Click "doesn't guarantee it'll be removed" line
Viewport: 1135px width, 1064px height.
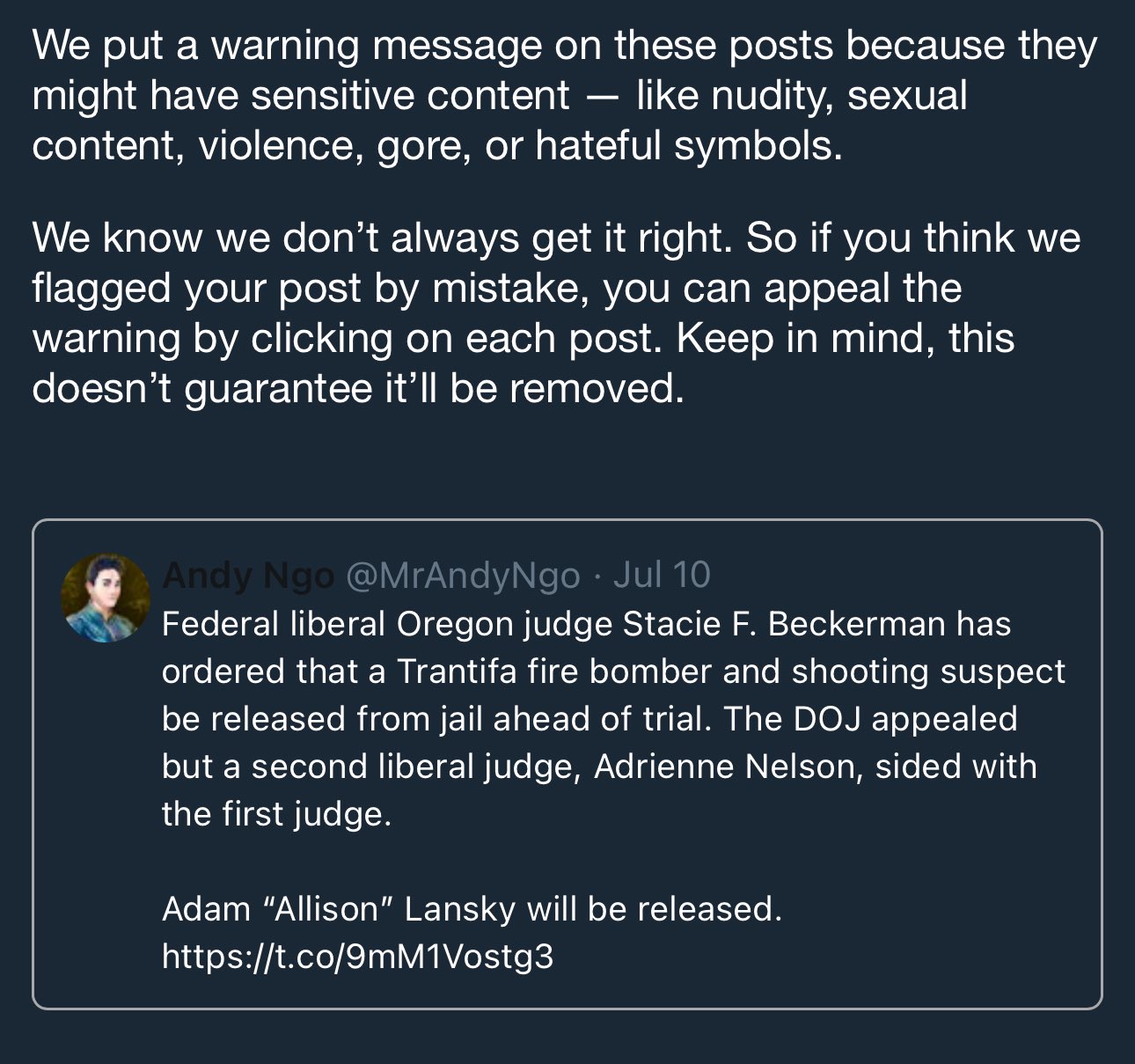coord(357,389)
